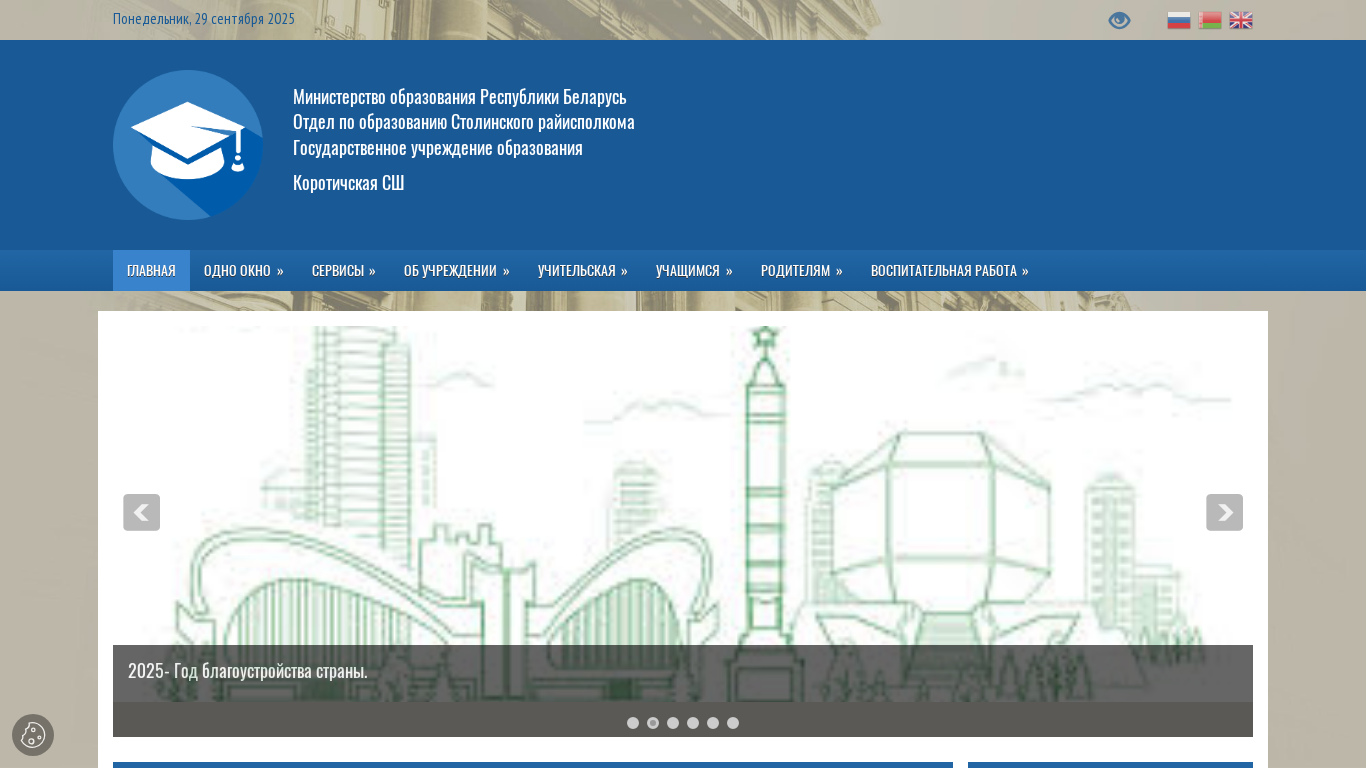Click Государственное учреждение образования text
This screenshot has width=1366, height=768.
click(x=438, y=148)
